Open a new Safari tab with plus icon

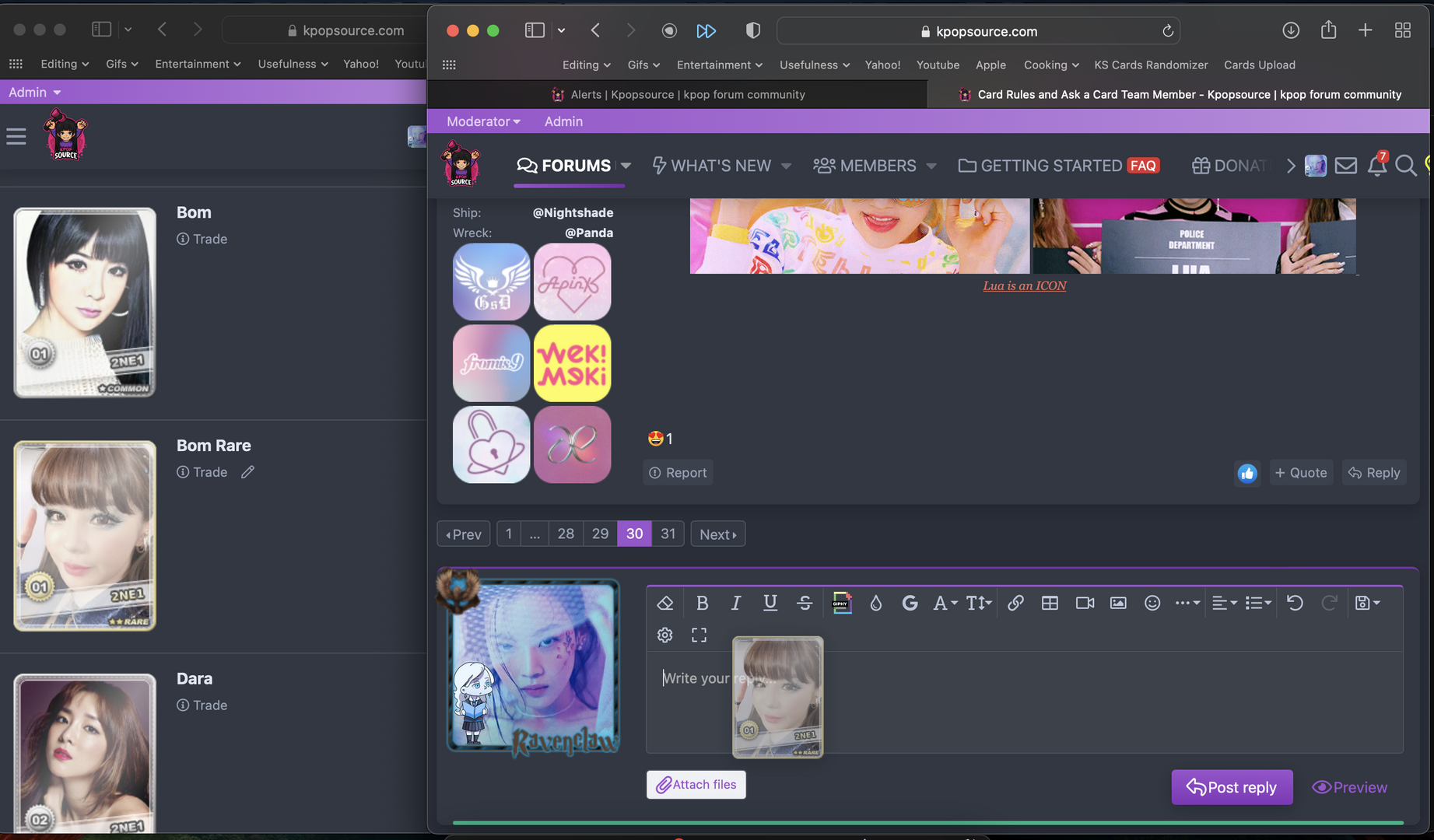coord(1365,30)
